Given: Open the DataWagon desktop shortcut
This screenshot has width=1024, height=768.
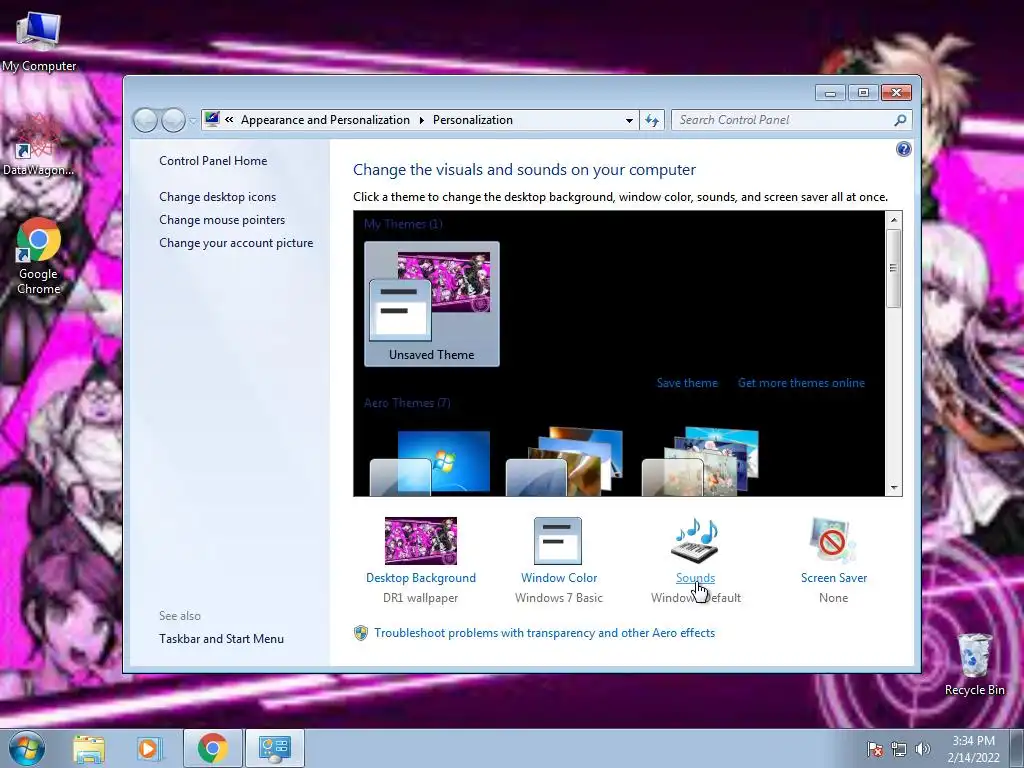Looking at the screenshot, I should (38, 145).
